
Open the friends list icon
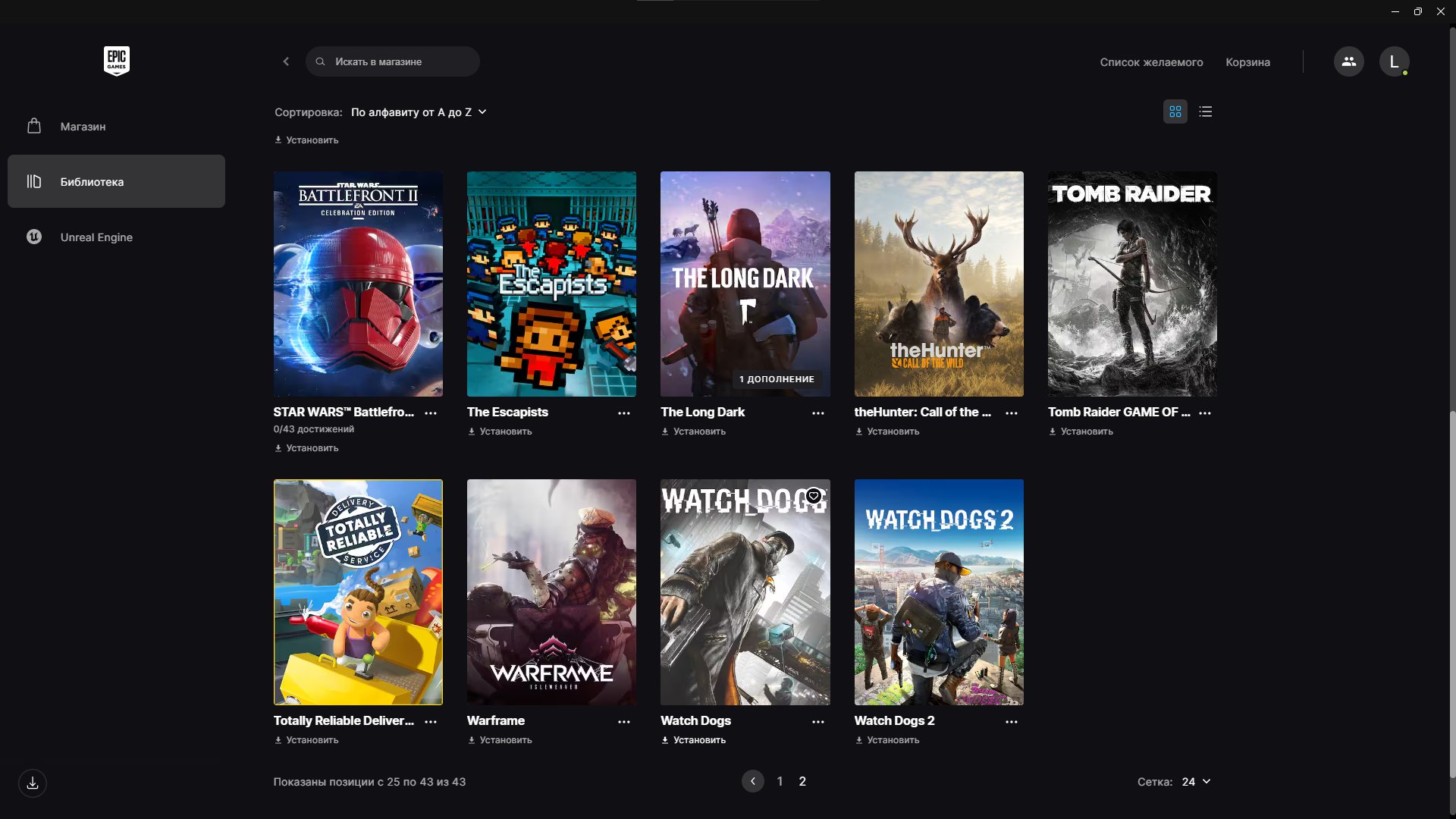click(x=1348, y=61)
